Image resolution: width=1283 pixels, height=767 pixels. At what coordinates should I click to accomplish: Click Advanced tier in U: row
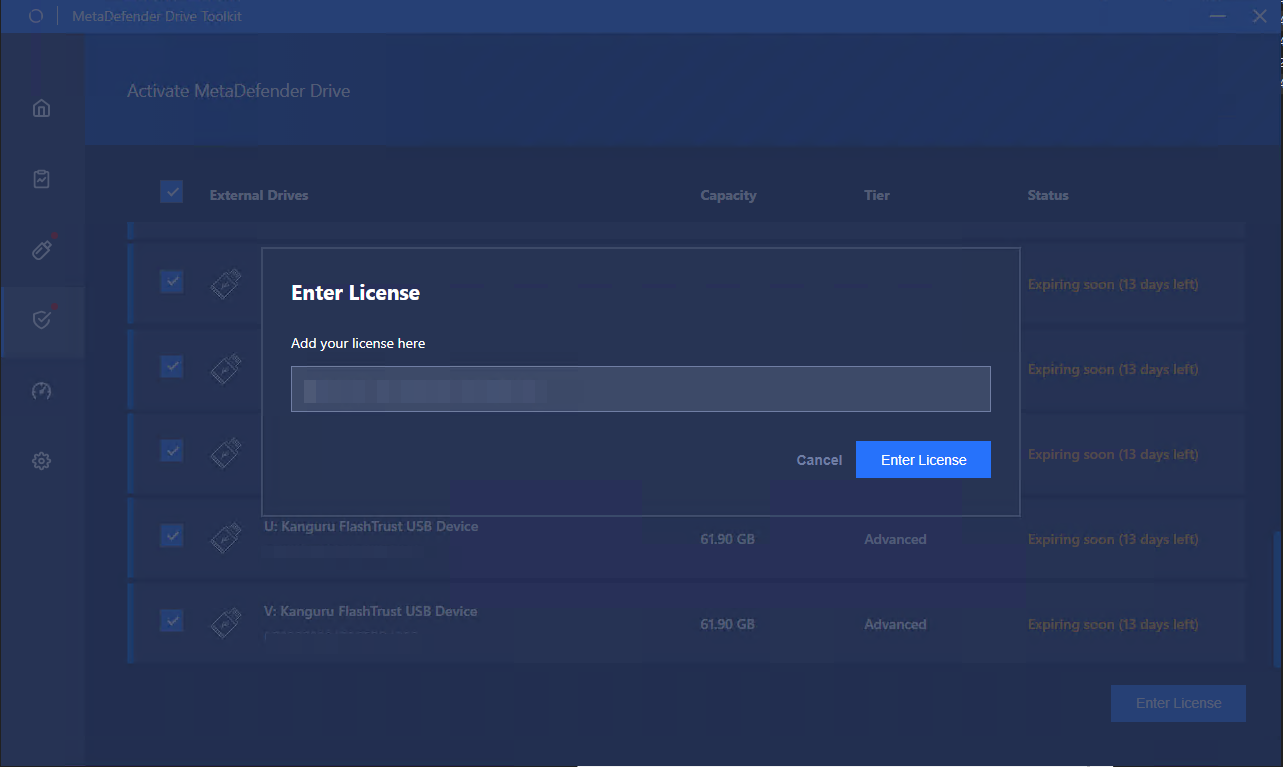(895, 539)
